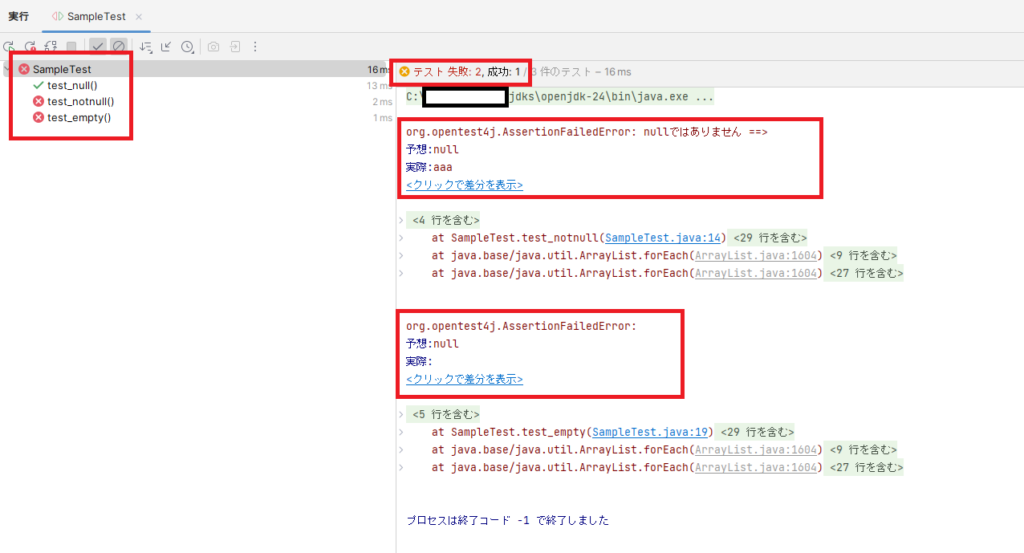Switch to the 実行 tab
Screen dimensions: 1024x553
18,16
